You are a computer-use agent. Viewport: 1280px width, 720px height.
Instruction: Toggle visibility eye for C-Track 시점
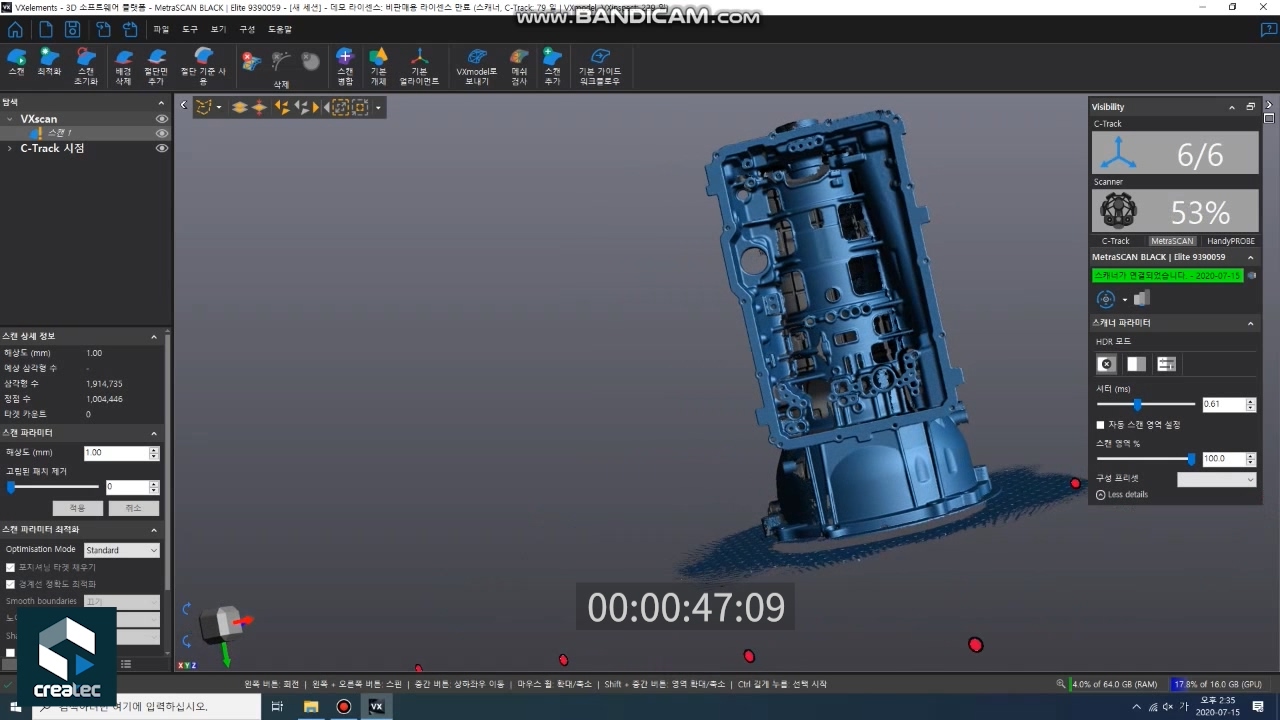coord(161,148)
